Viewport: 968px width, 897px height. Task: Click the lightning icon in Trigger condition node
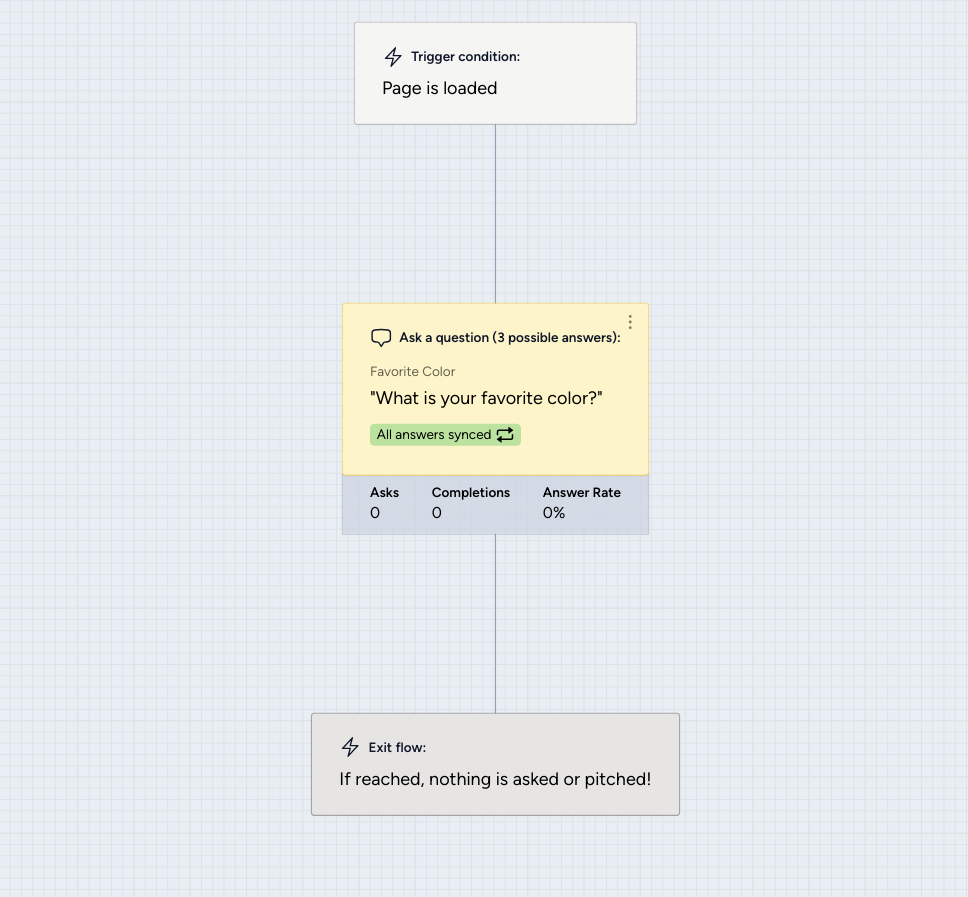point(393,57)
